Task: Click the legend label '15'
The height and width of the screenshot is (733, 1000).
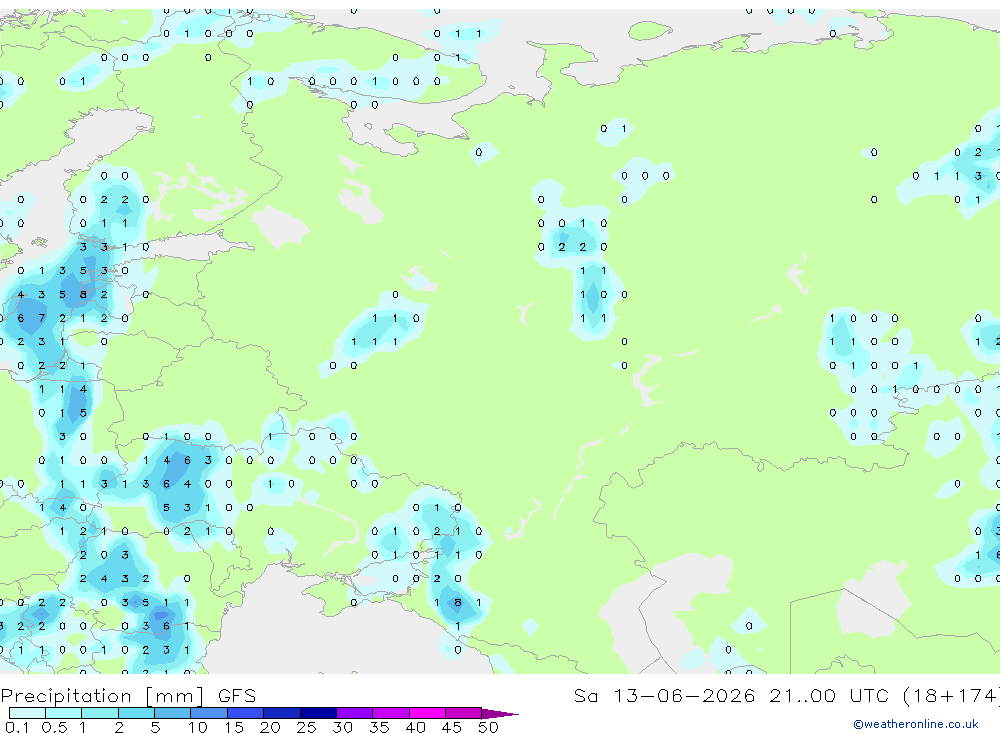Action: (233, 727)
